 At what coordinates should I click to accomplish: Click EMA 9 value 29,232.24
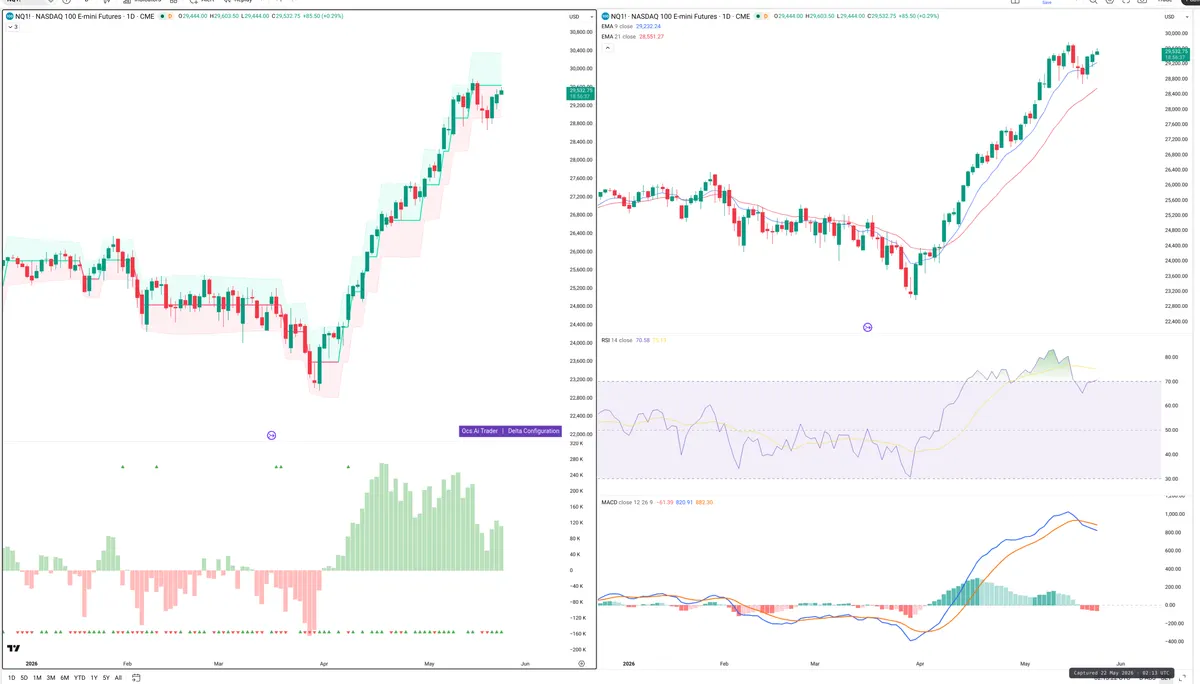pos(648,26)
